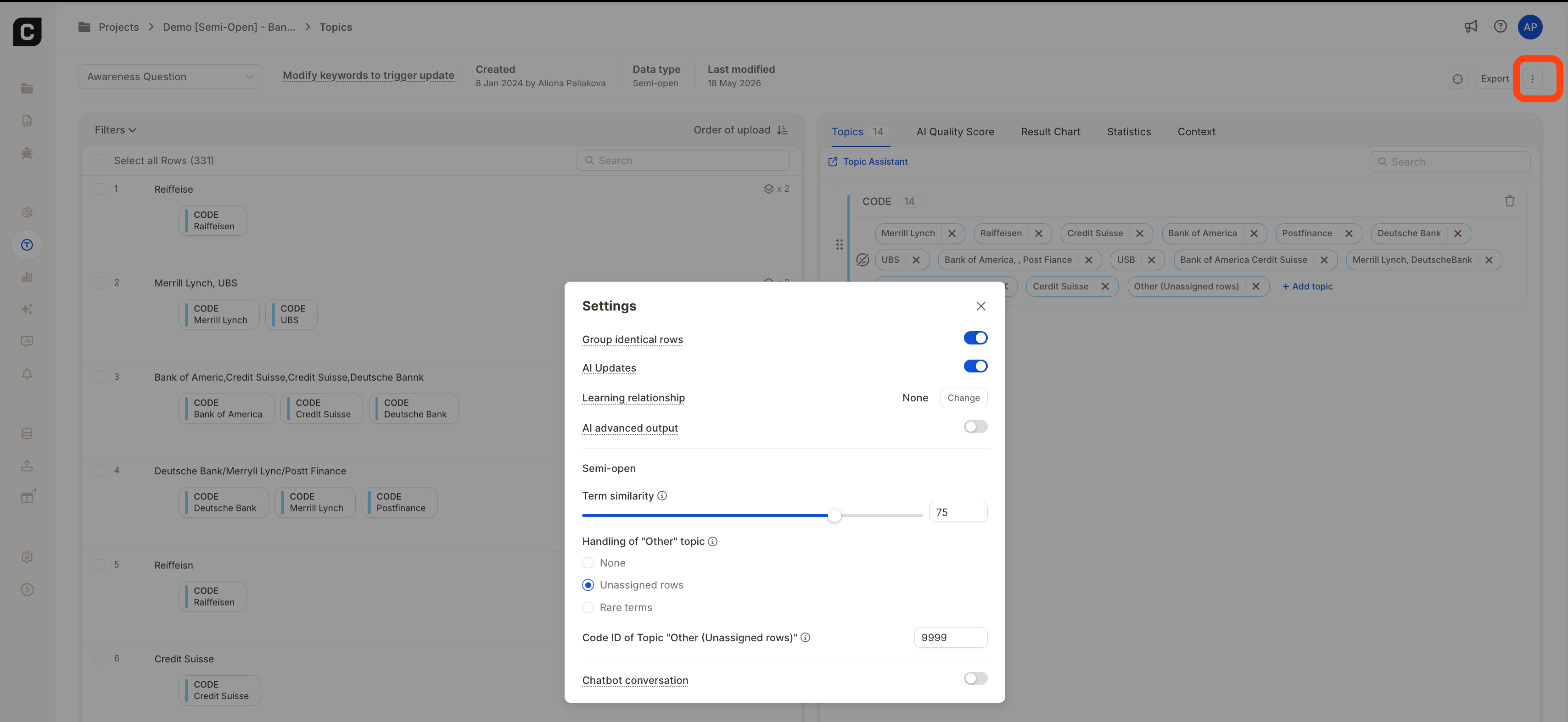Expand the Filters menu
Screen dimensions: 1568x722
click(116, 130)
